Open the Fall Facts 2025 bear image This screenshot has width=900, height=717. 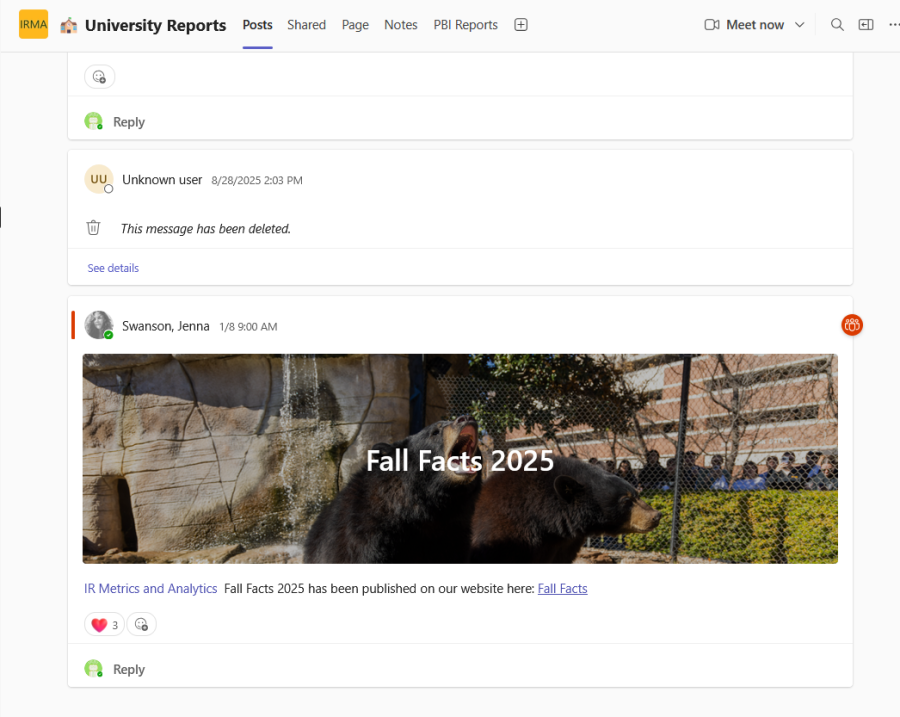pyautogui.click(x=460, y=459)
